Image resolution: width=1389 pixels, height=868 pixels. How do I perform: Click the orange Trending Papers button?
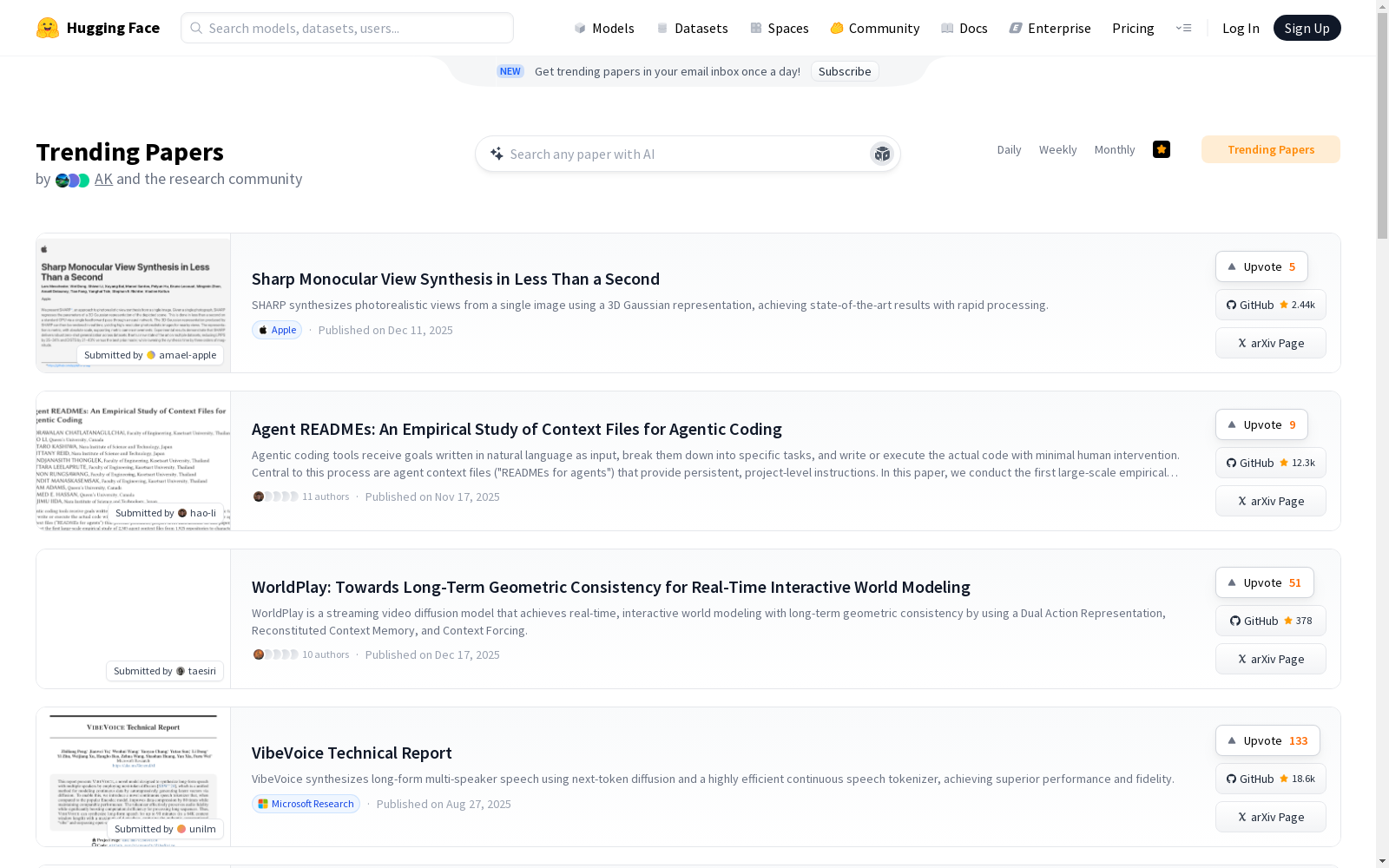click(x=1271, y=149)
